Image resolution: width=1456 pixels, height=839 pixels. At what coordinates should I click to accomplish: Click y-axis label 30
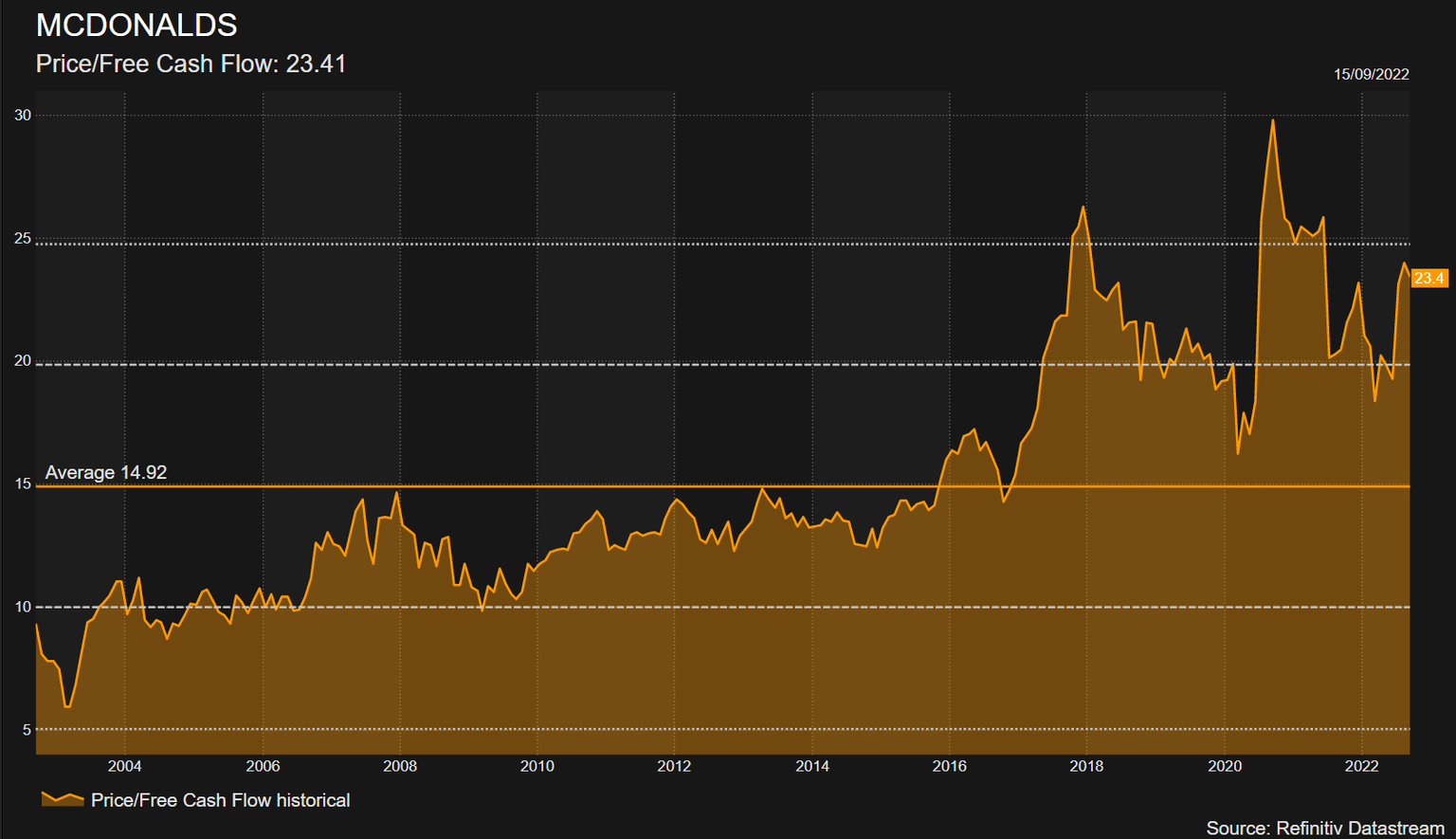(23, 115)
